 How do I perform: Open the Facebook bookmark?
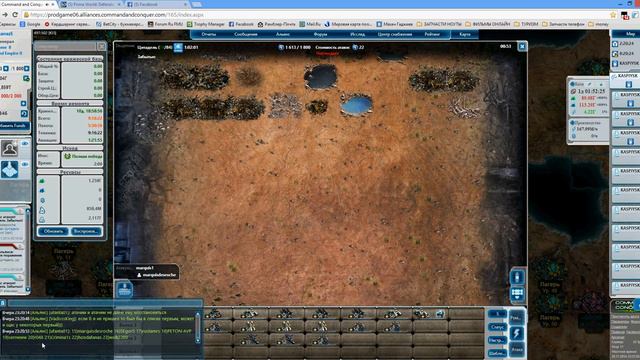(241, 24)
